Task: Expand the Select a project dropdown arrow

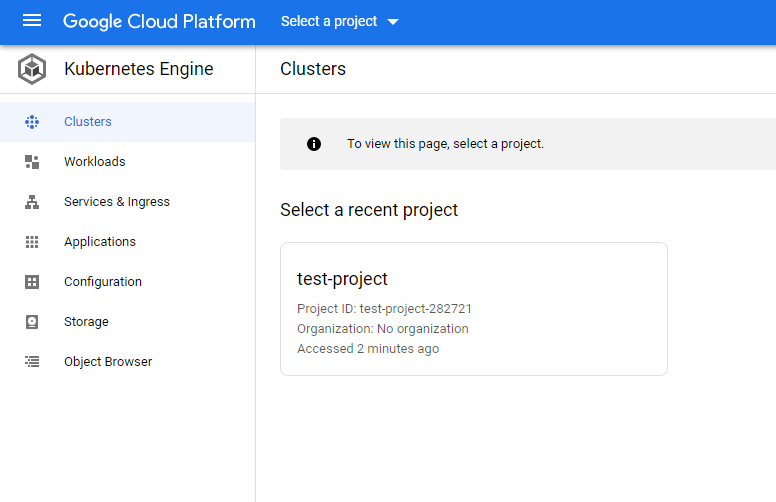Action: pyautogui.click(x=393, y=22)
